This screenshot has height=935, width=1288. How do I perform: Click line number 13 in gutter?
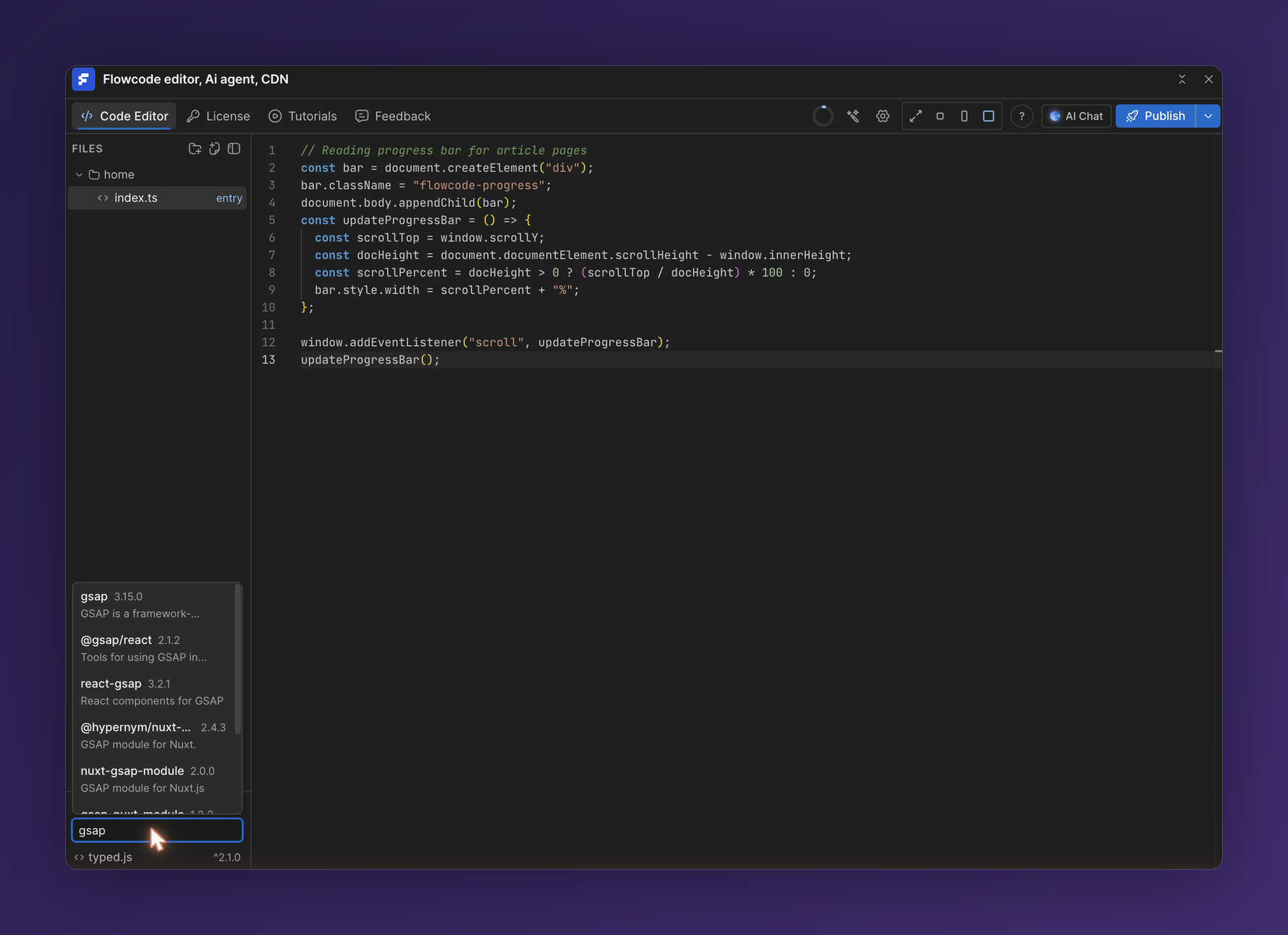[x=268, y=360]
